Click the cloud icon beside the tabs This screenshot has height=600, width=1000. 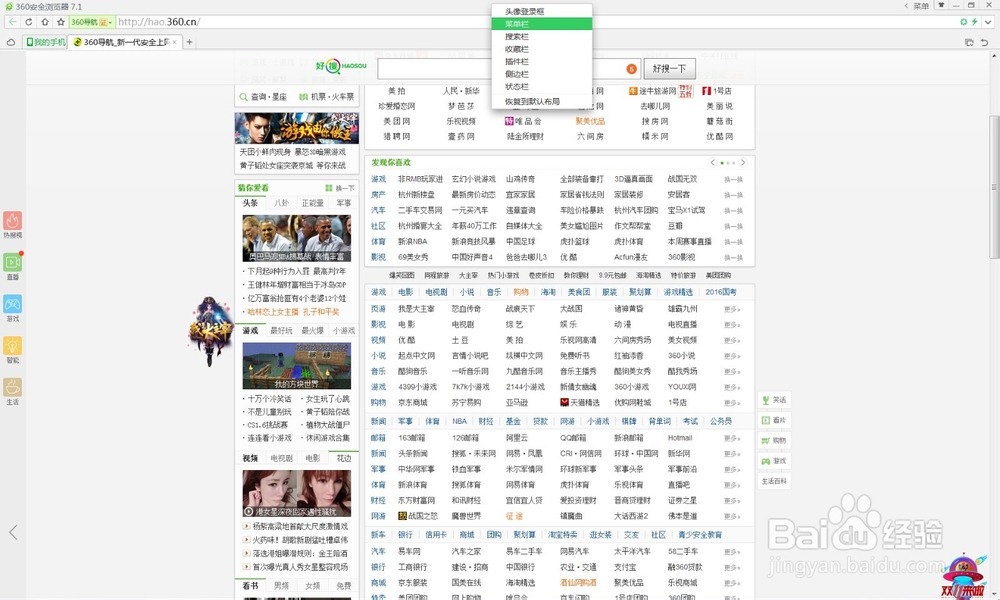pos(11,42)
